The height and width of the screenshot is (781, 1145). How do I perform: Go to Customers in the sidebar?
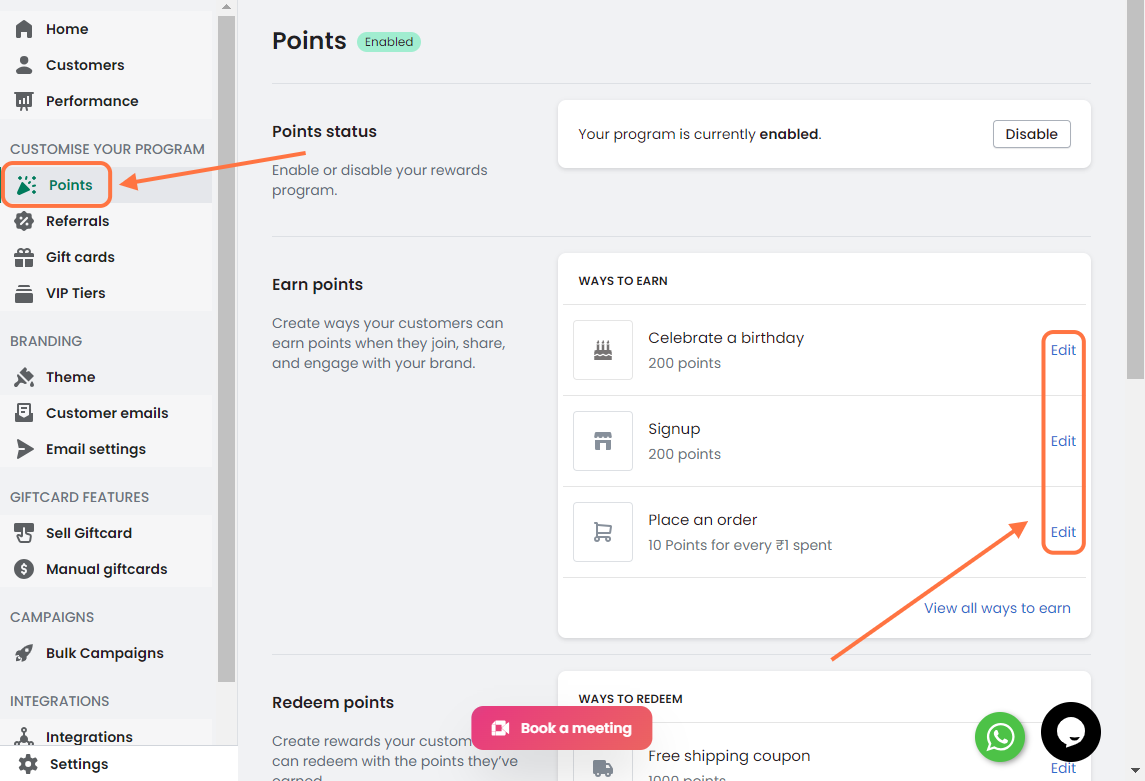coord(85,65)
